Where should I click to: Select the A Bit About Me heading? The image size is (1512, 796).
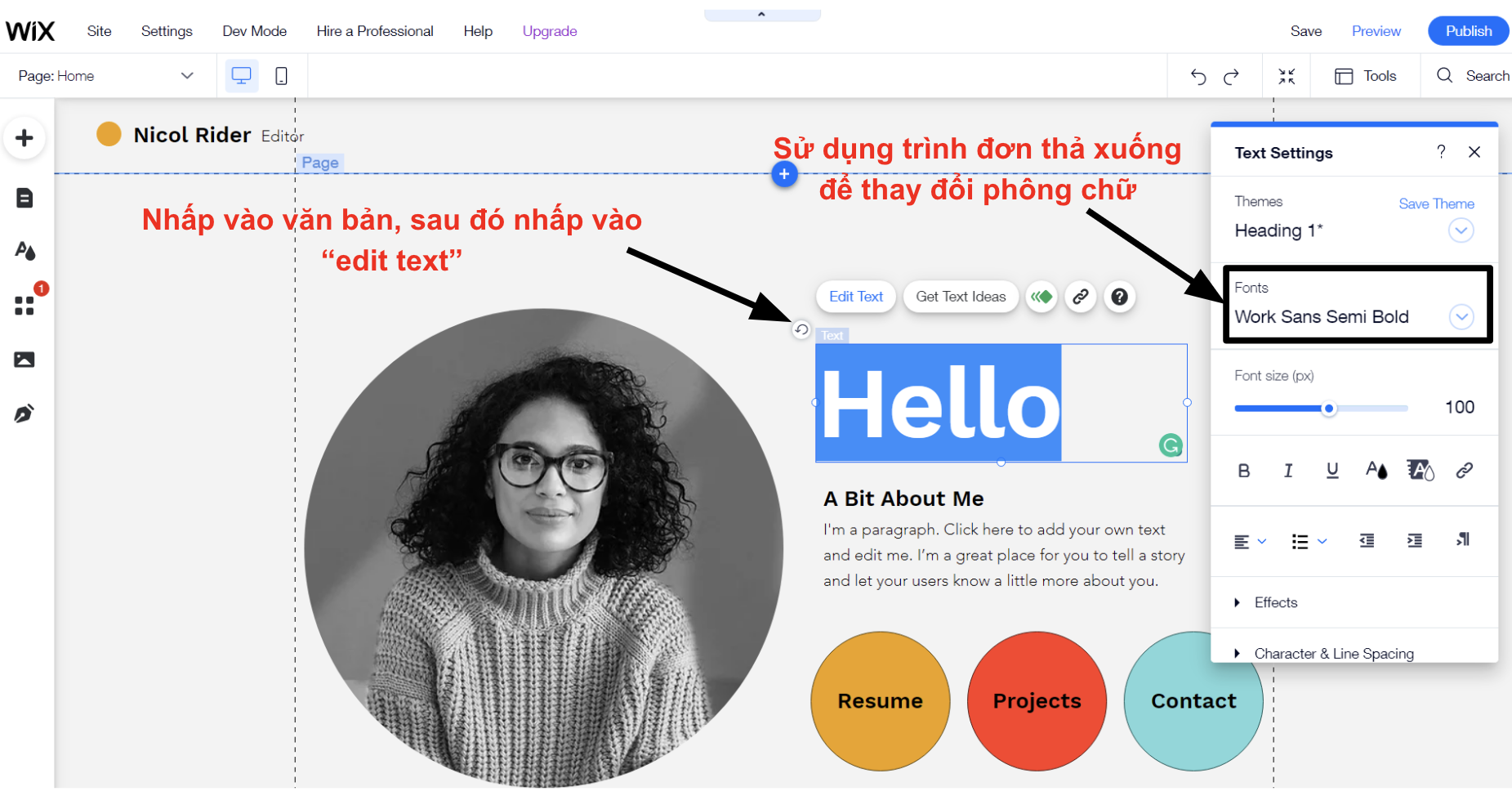click(x=903, y=499)
